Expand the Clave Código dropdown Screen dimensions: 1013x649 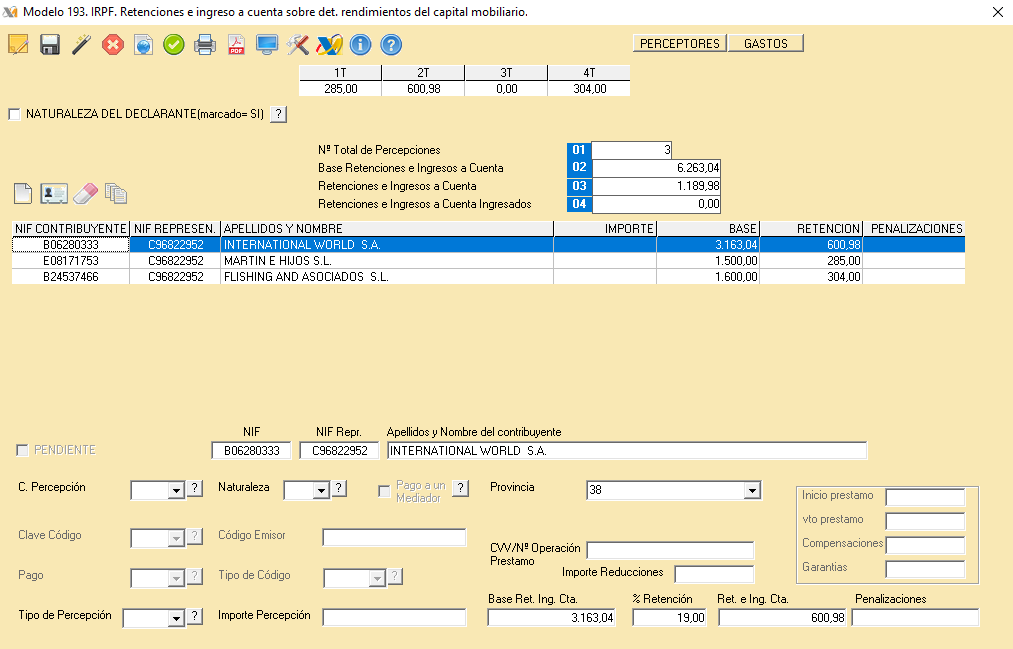176,538
